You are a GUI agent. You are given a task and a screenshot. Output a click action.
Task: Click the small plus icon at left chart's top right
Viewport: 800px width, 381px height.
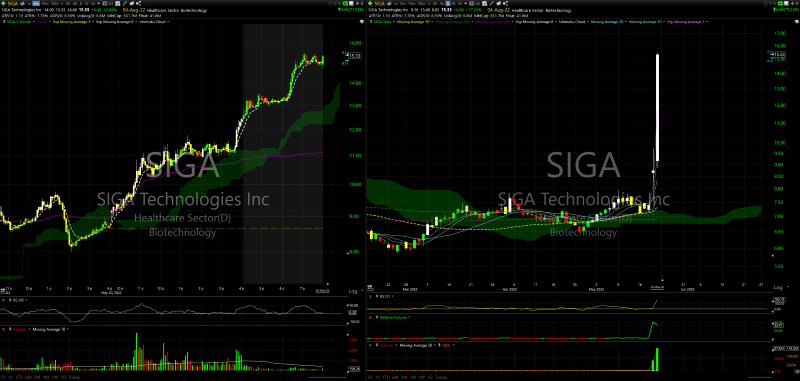(357, 3)
